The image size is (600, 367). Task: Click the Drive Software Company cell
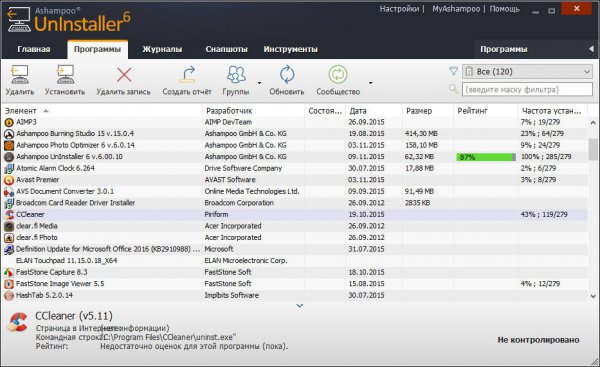pos(243,168)
